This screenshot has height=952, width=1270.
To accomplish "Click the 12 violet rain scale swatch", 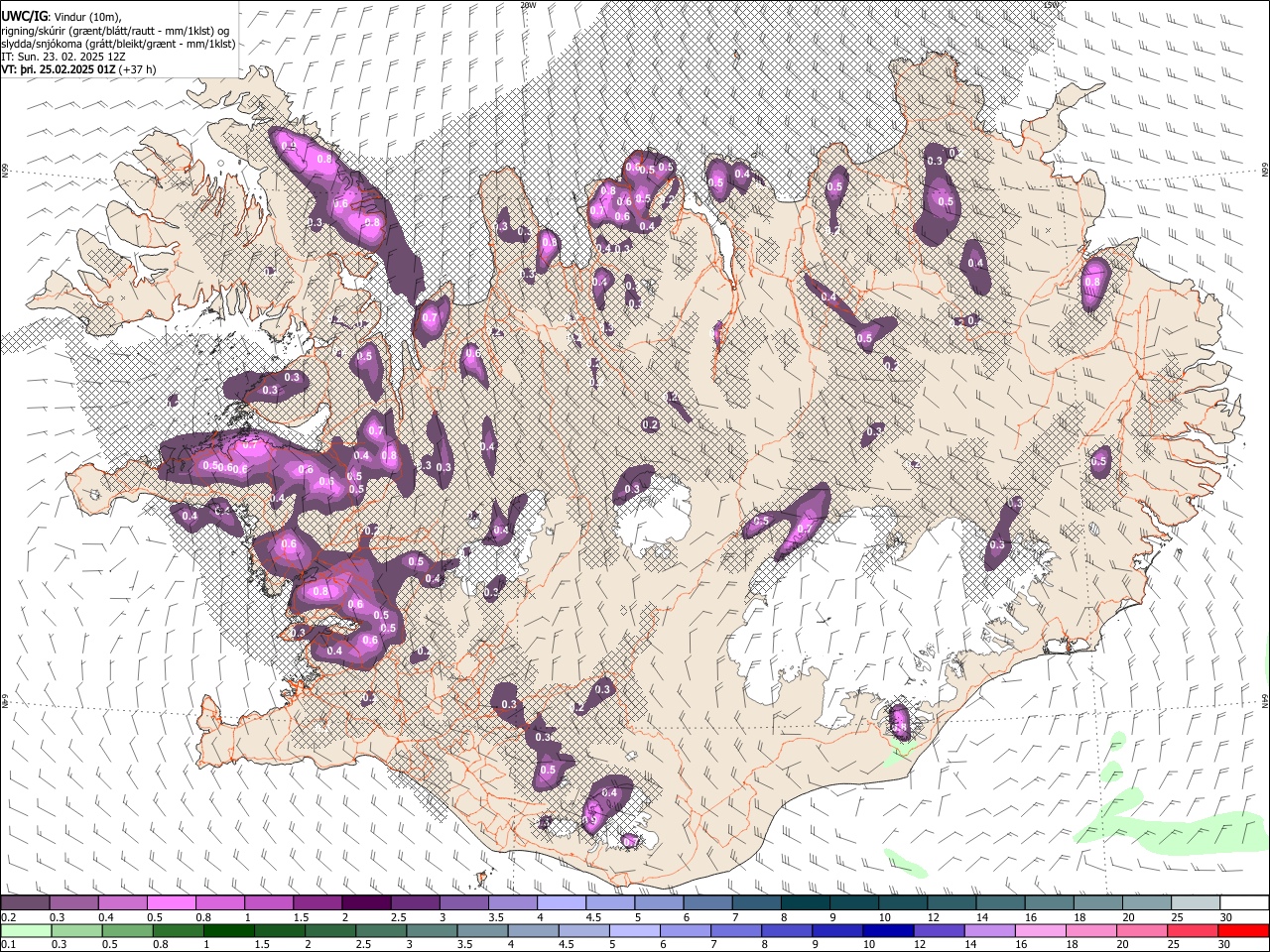I will click(x=939, y=930).
